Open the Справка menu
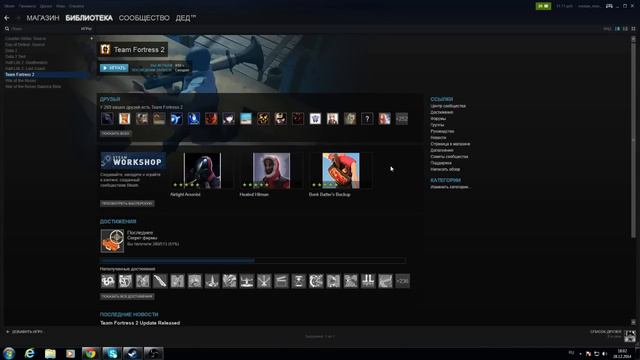 tap(76, 6)
